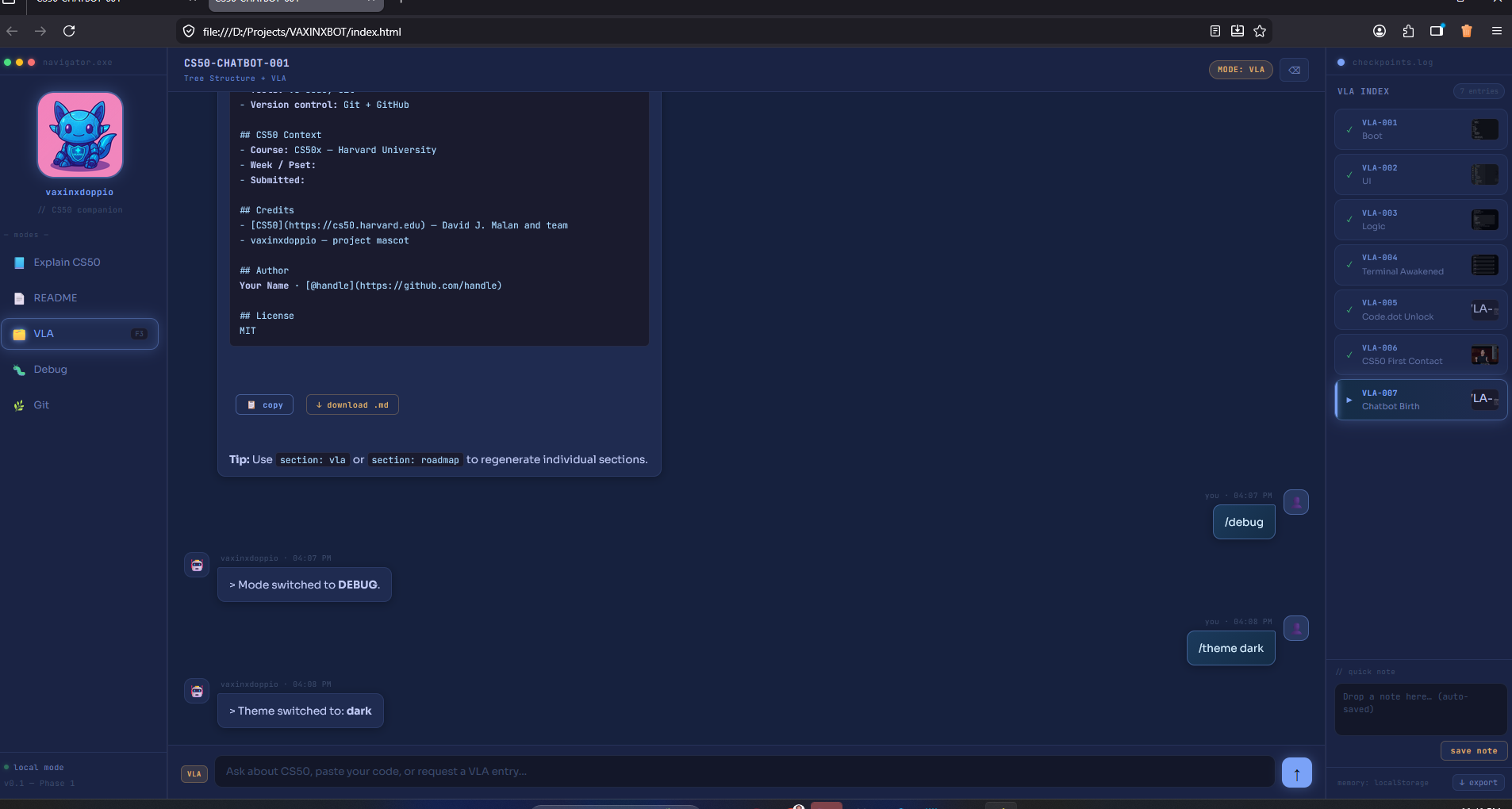Viewport: 1512px width, 809px height.
Task: Select Git mode in sidebar
Action: point(79,405)
